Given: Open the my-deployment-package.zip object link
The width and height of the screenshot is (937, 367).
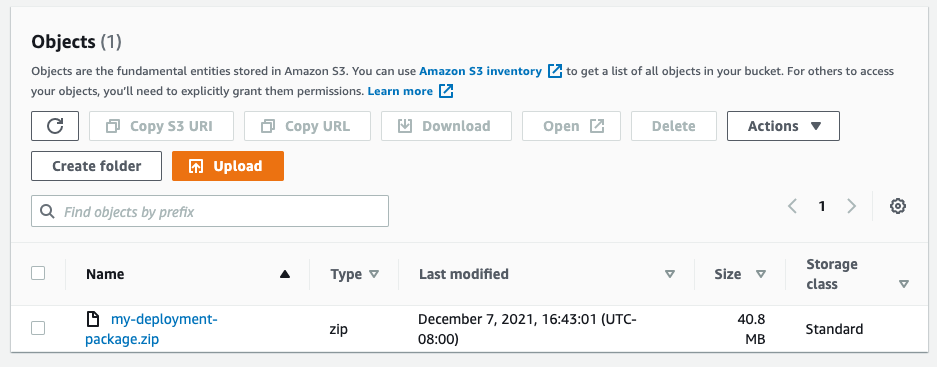Looking at the screenshot, I should pos(151,330).
